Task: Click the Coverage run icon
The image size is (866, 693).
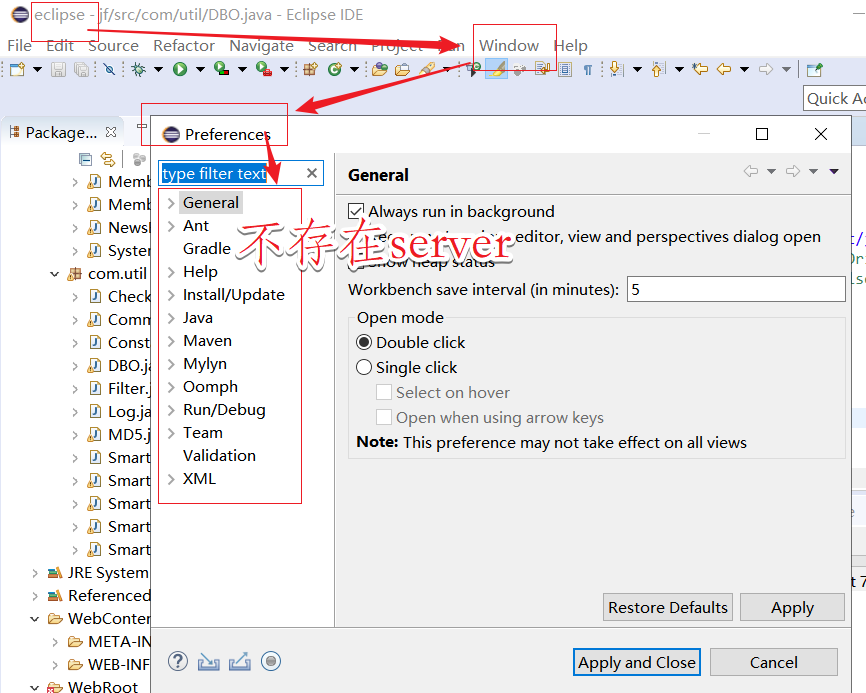Action: pyautogui.click(x=221, y=70)
